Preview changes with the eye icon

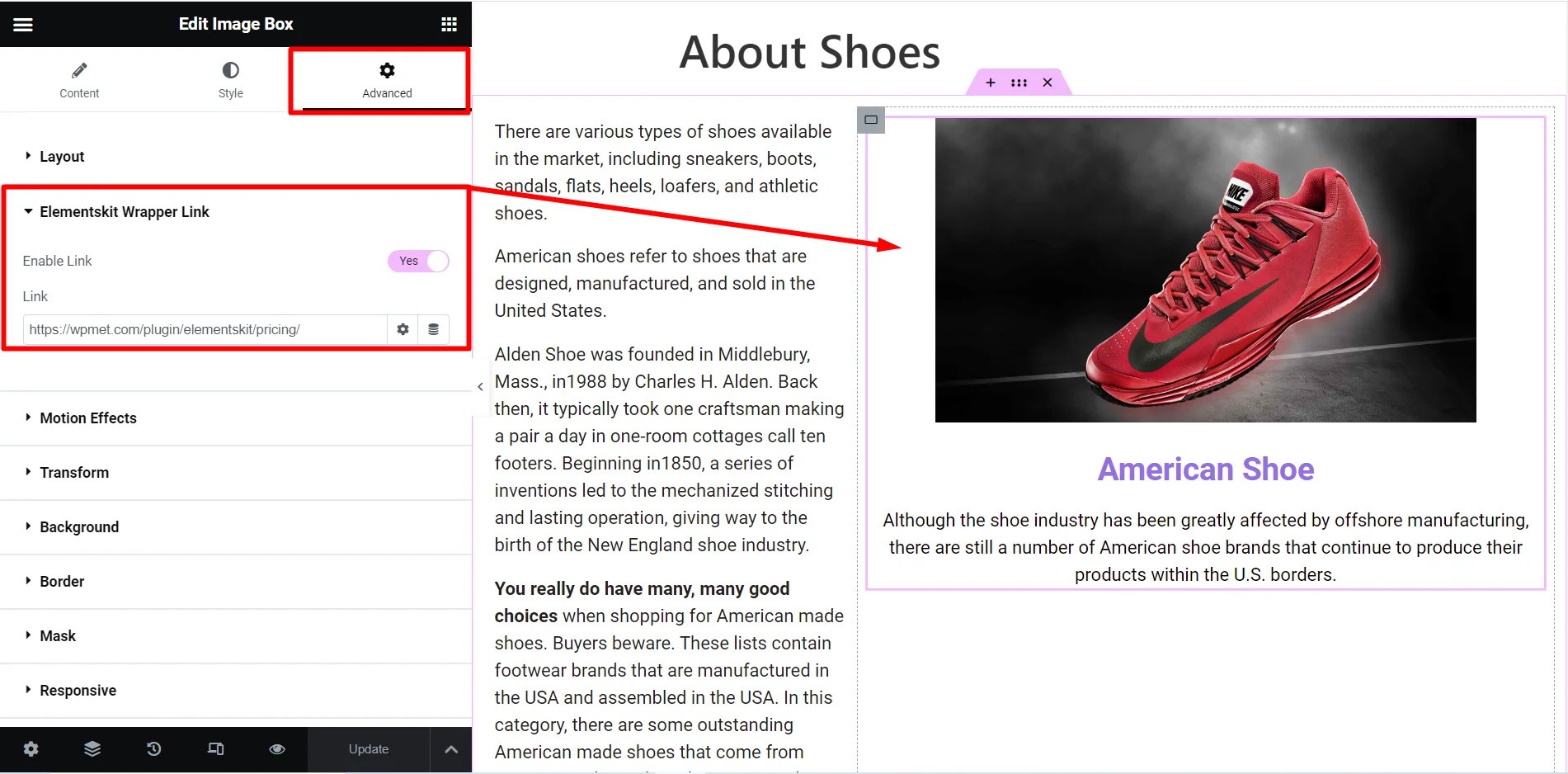(x=277, y=749)
